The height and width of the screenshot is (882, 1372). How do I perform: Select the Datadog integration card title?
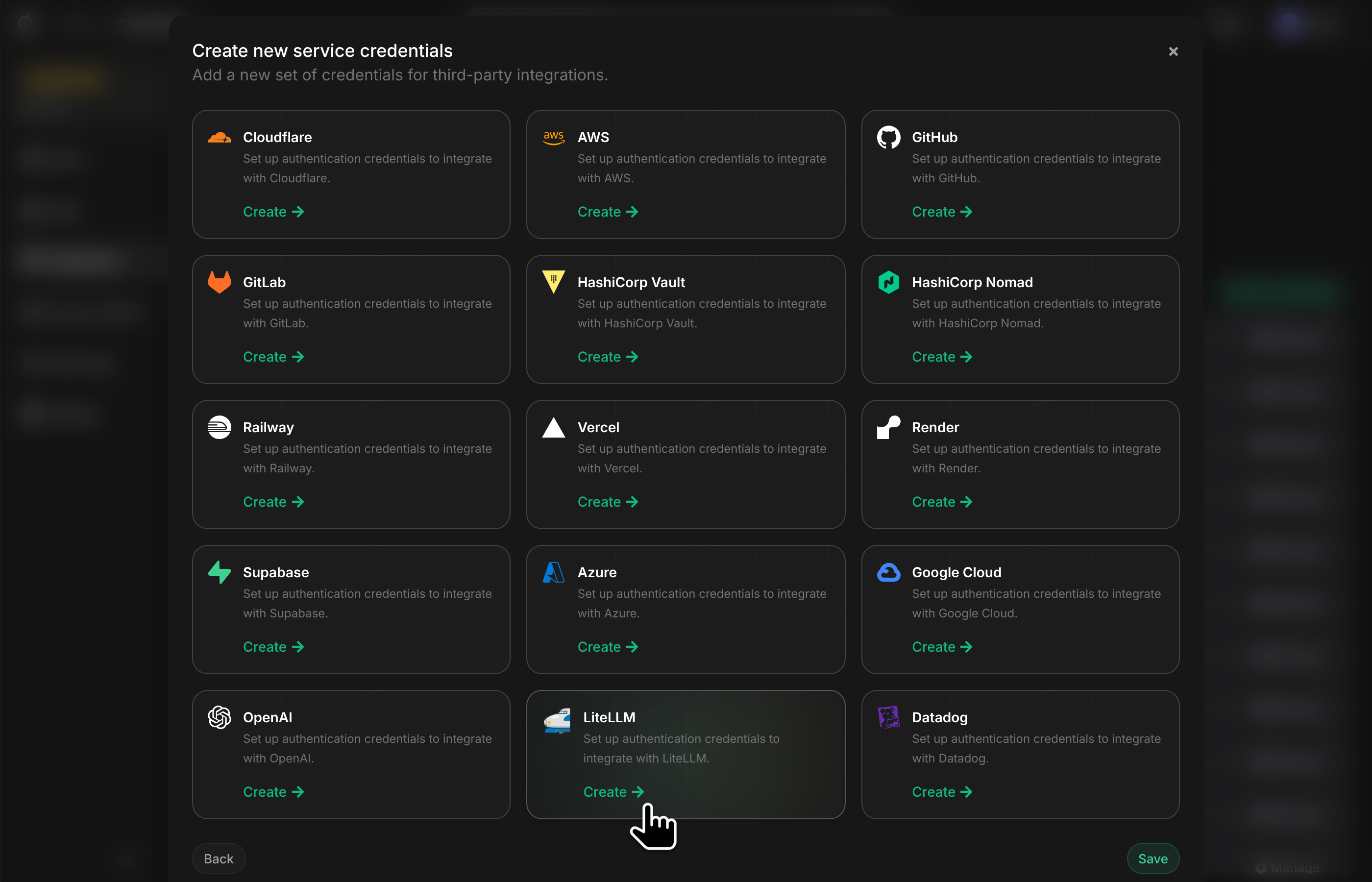(x=940, y=717)
